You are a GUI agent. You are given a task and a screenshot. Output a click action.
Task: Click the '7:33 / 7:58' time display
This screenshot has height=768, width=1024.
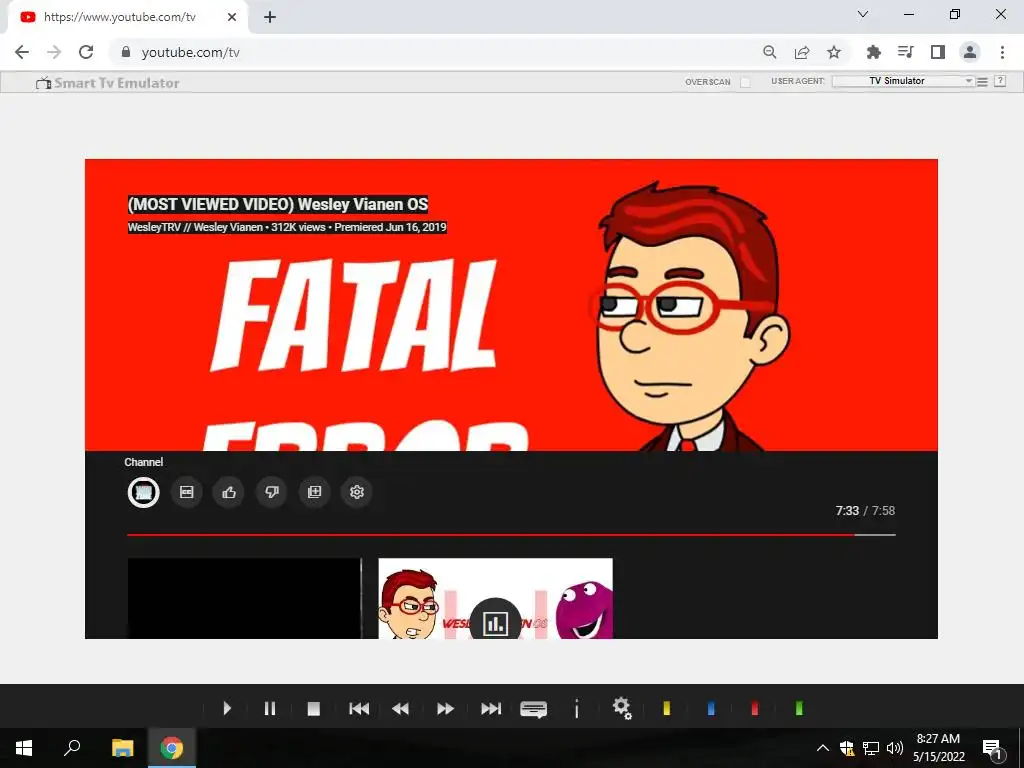tap(865, 511)
